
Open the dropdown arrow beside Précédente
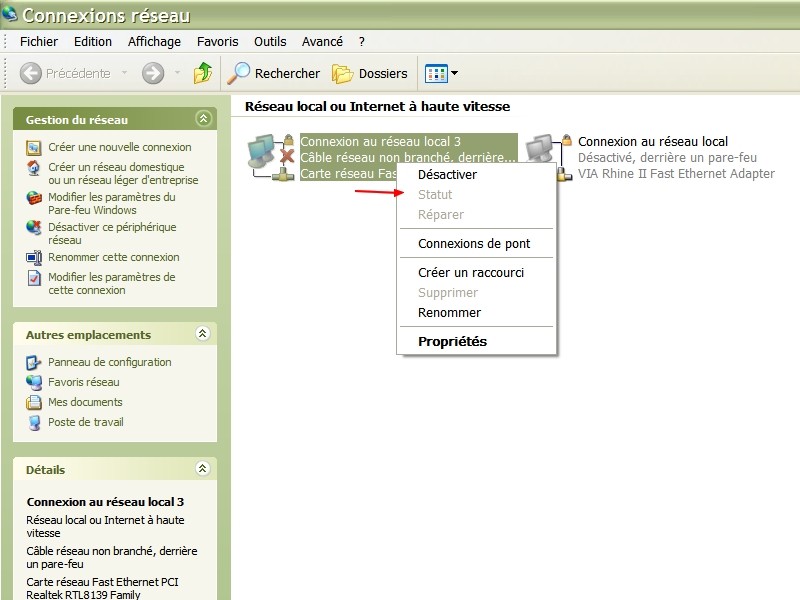pyautogui.click(x=125, y=73)
